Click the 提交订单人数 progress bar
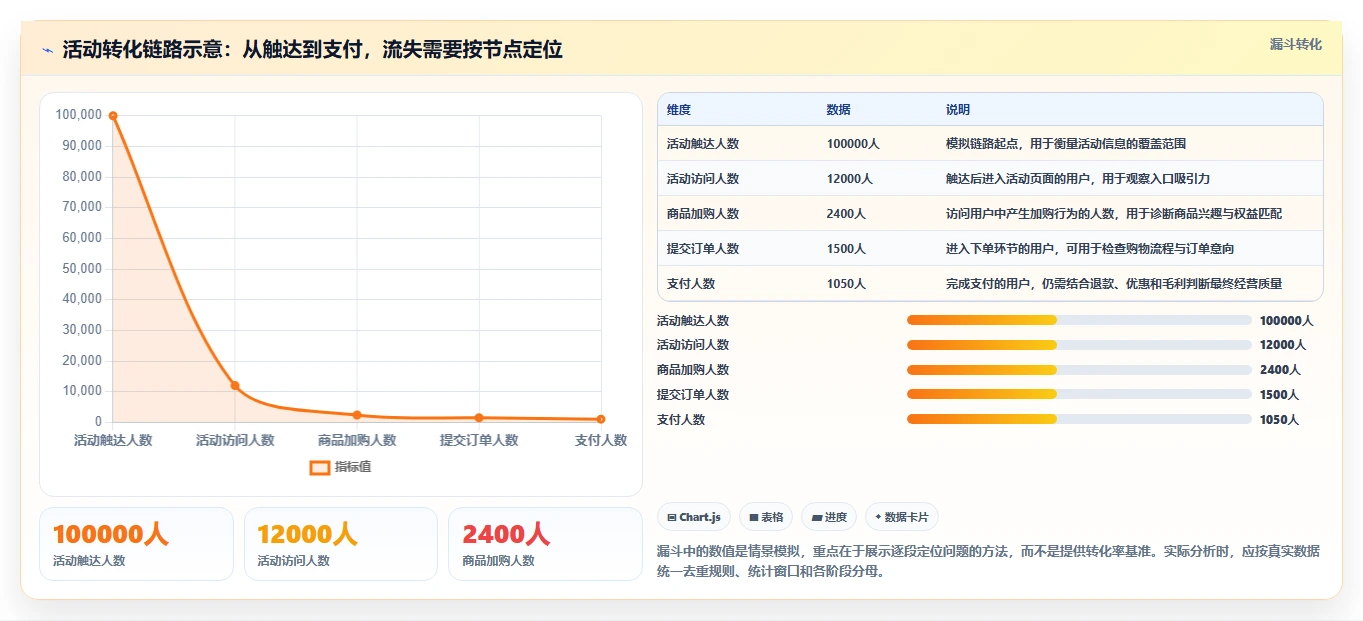 (1079, 394)
